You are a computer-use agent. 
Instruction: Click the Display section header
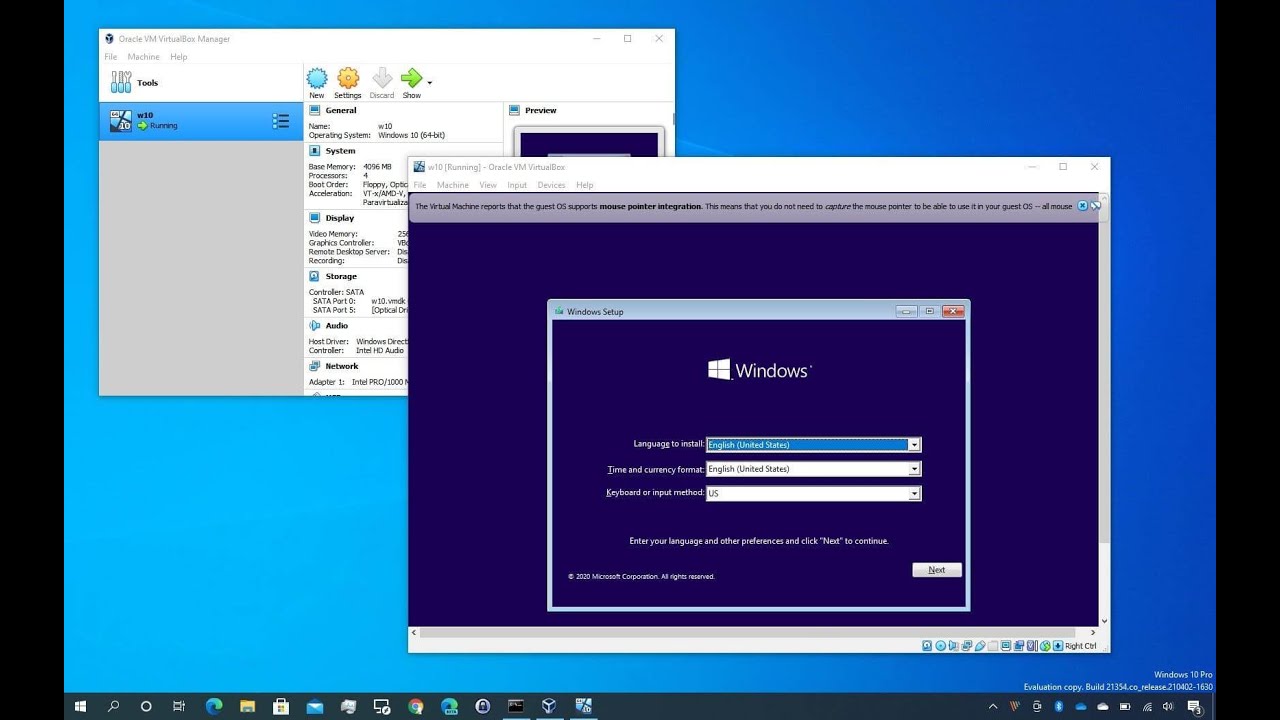point(340,218)
